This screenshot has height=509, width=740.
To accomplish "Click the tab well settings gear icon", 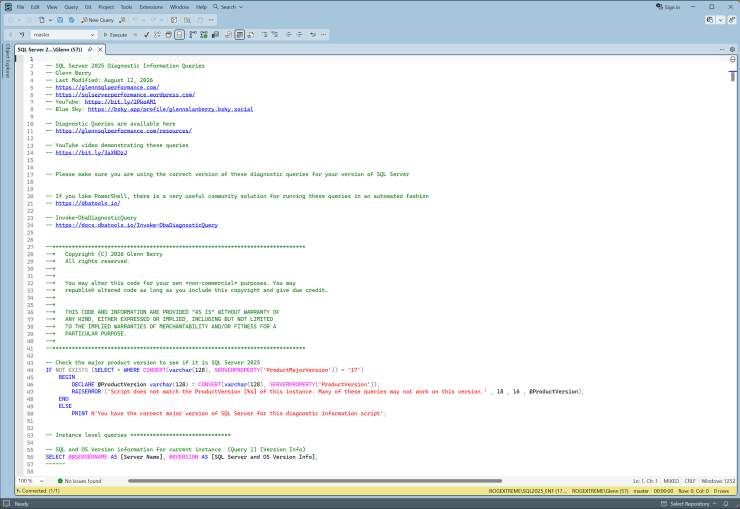I will coord(732,49).
